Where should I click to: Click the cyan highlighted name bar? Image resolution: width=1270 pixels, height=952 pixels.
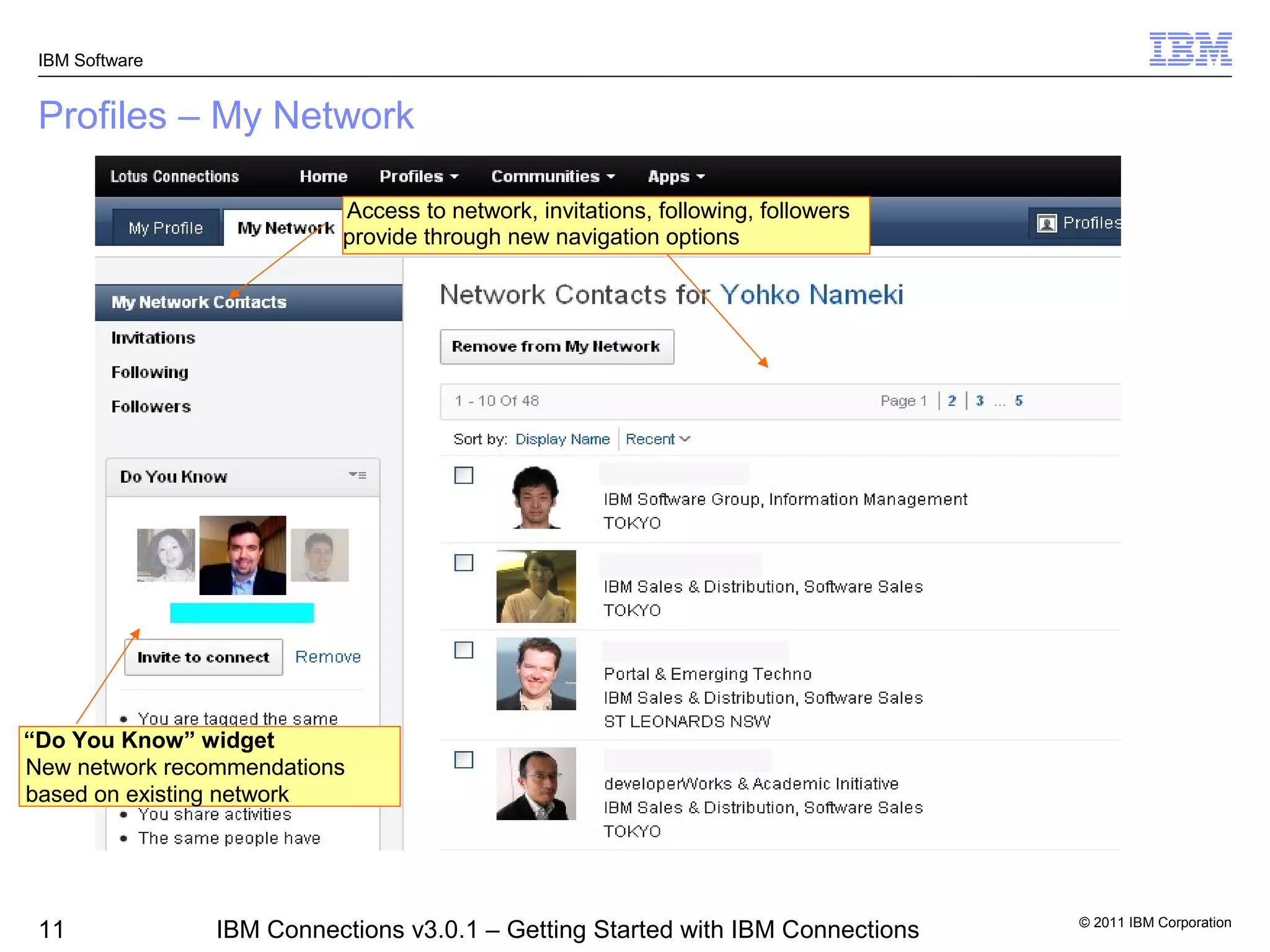coord(242,613)
